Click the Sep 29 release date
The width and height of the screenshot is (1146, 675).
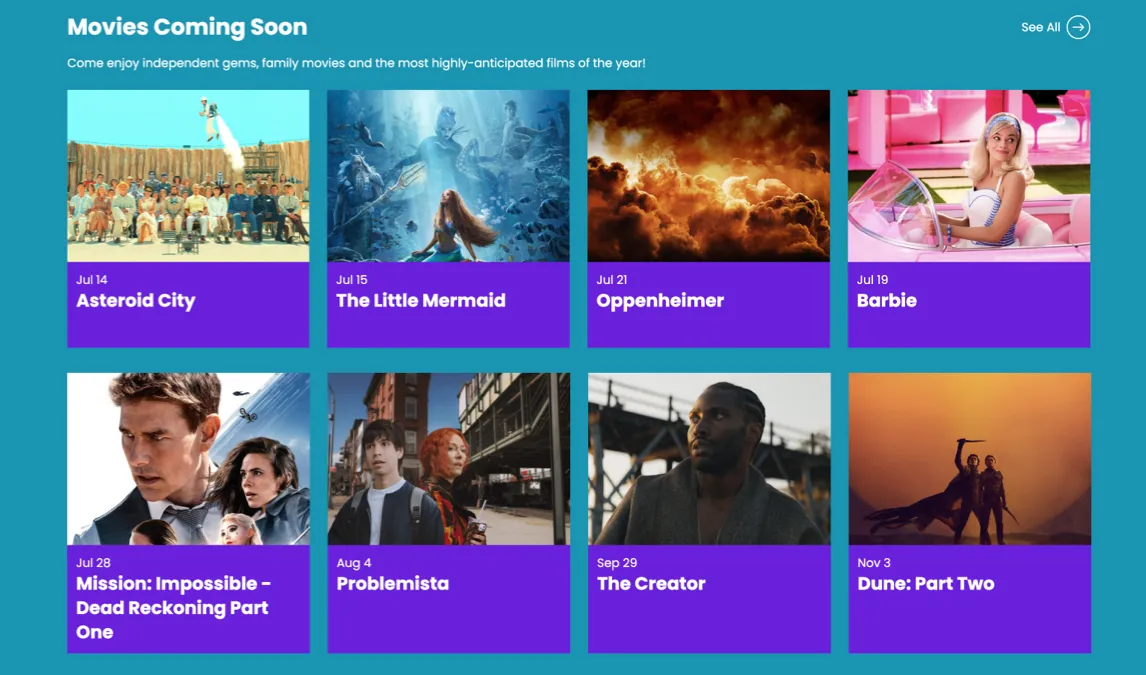pyautogui.click(x=617, y=563)
